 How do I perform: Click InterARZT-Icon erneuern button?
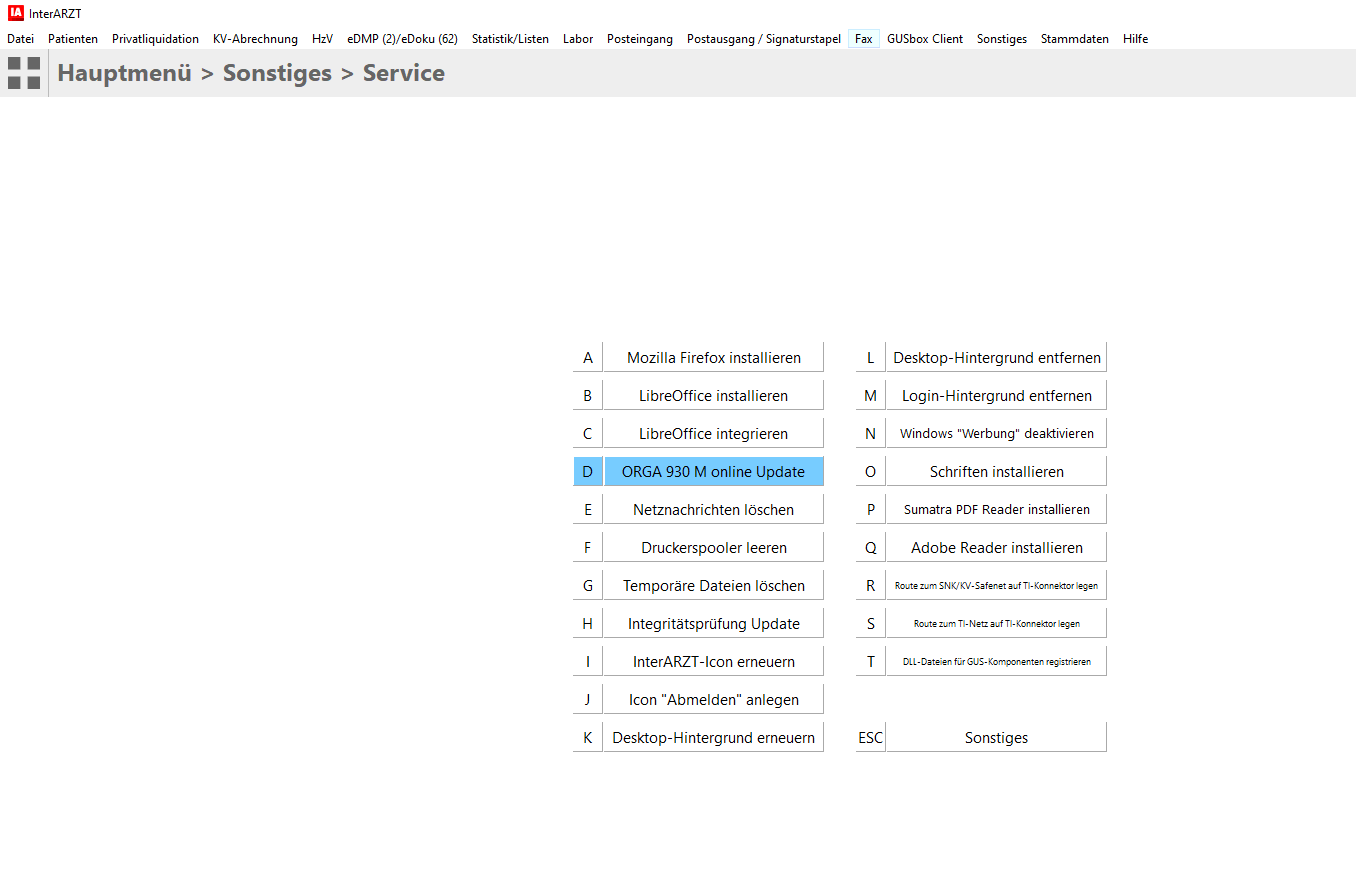(x=714, y=661)
